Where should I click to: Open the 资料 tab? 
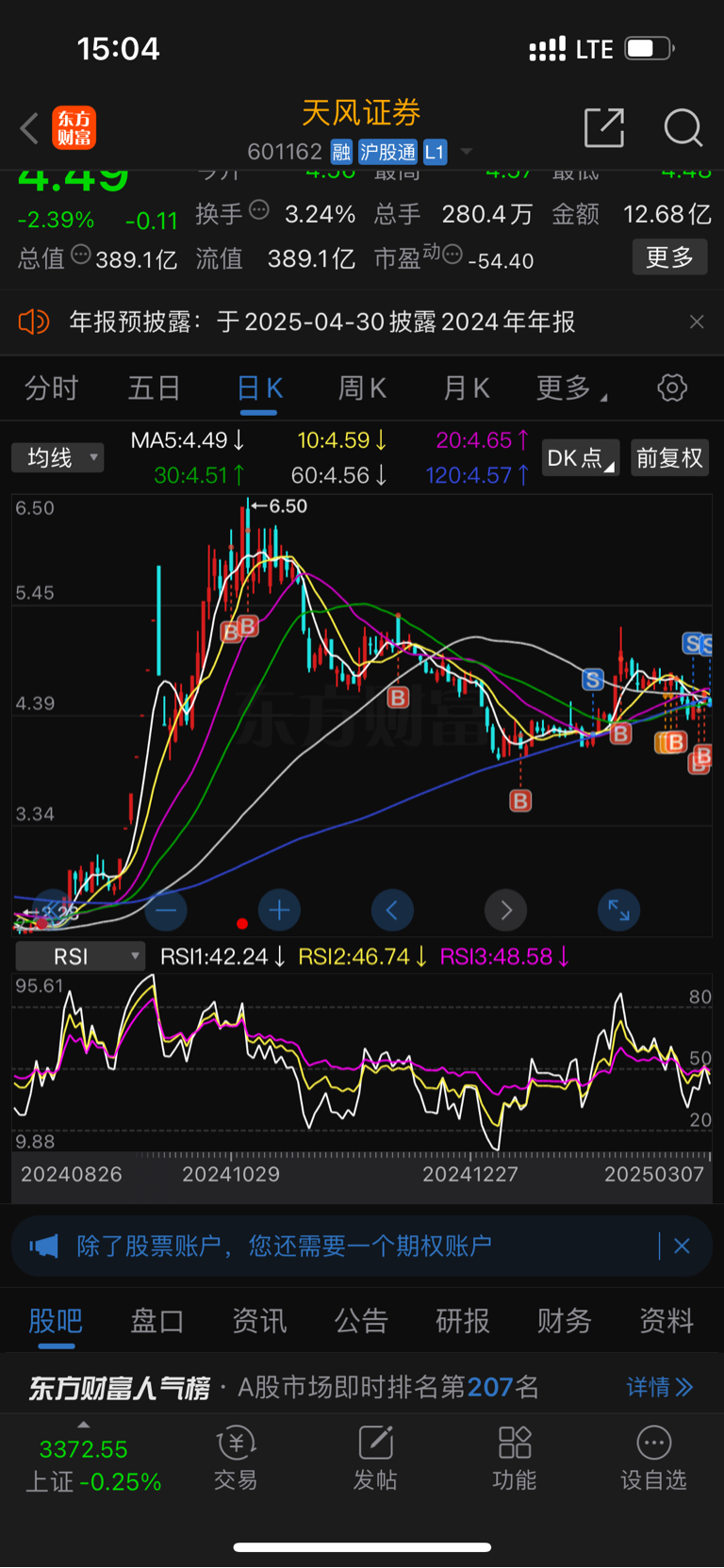click(666, 1321)
